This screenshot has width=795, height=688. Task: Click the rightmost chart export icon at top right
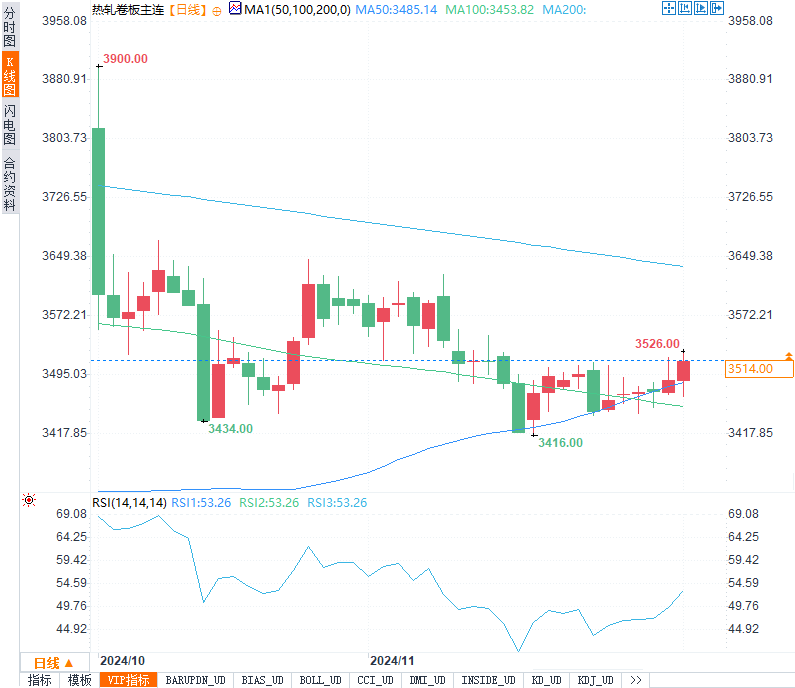coord(717,8)
